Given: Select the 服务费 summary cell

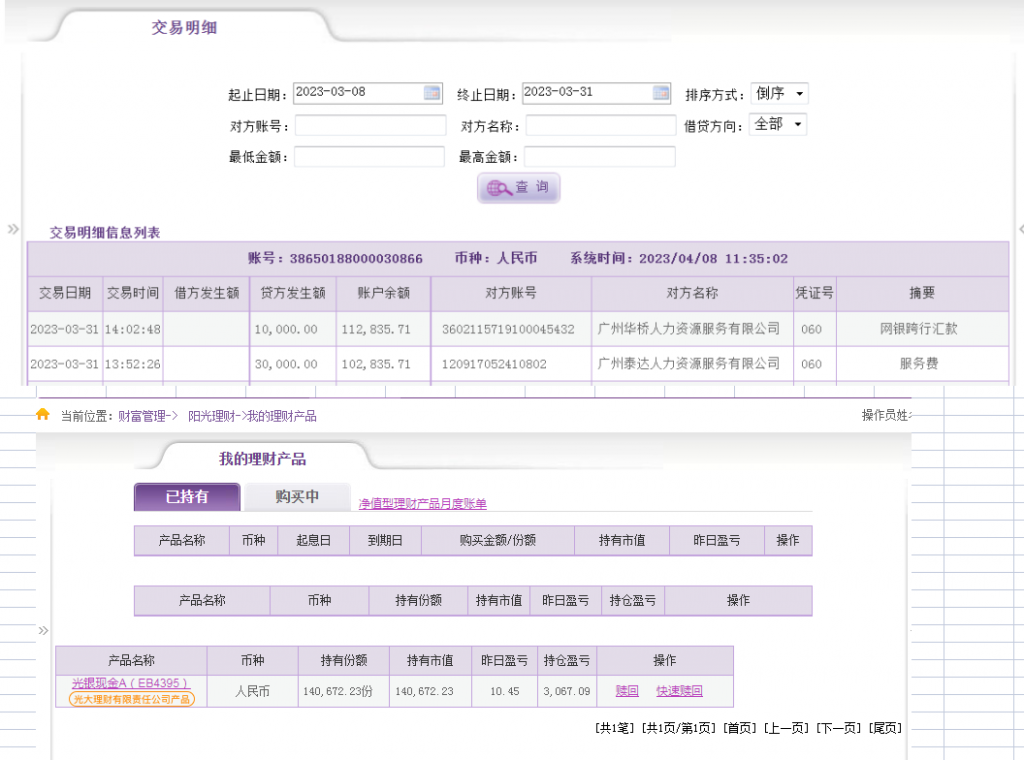Looking at the screenshot, I should click(922, 364).
